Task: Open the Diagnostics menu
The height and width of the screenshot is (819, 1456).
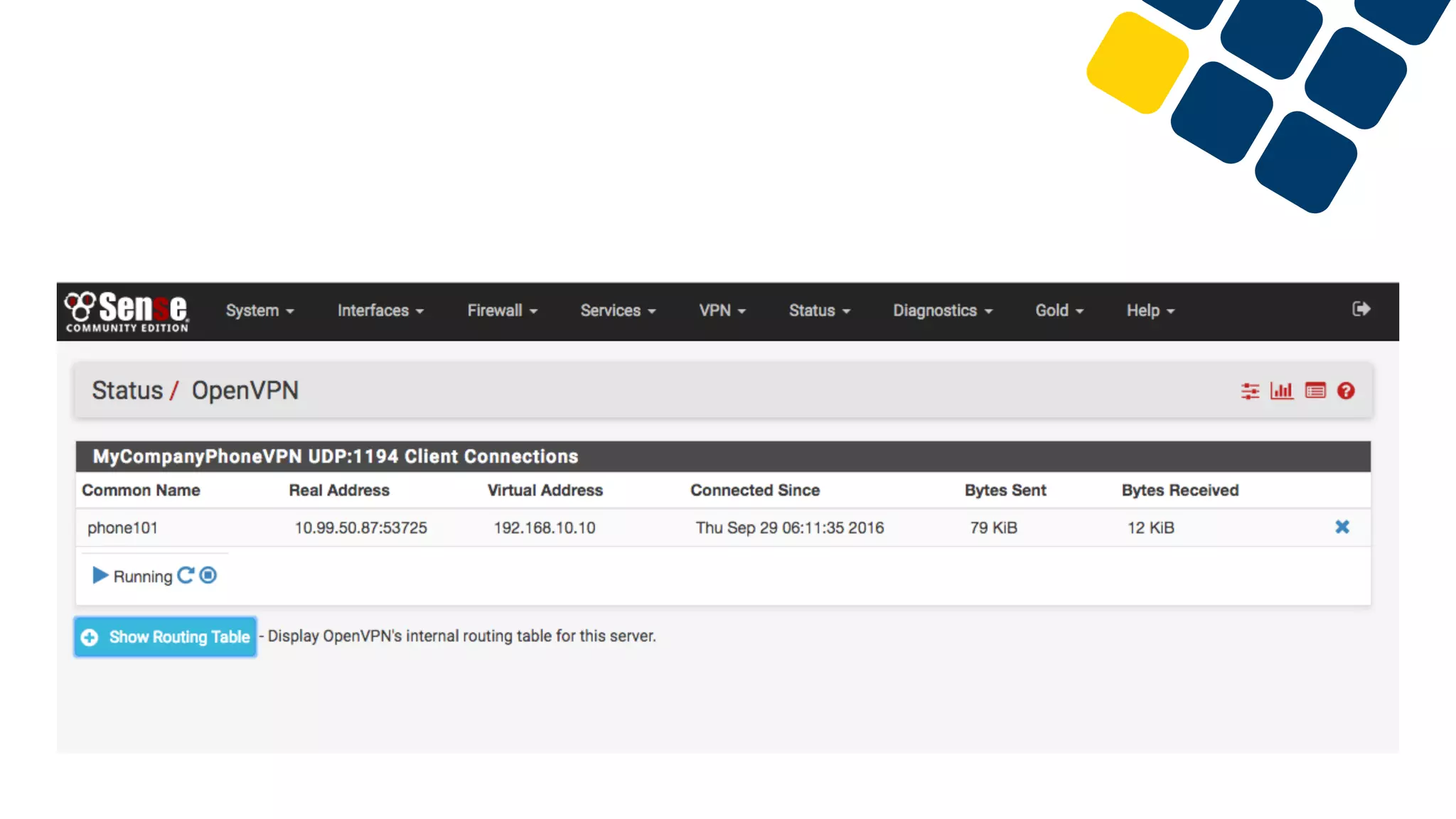Action: [x=942, y=311]
